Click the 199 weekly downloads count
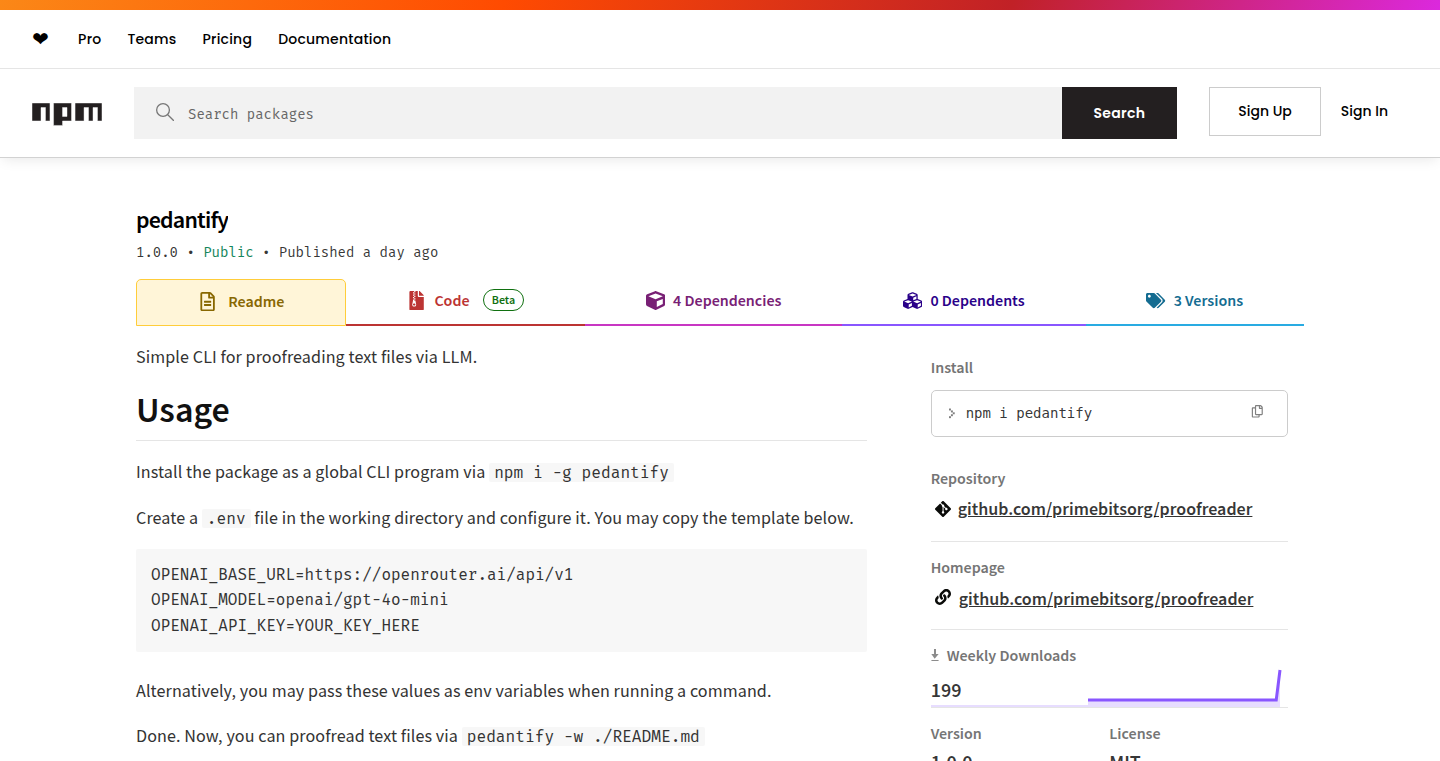This screenshot has width=1440, height=761. point(946,690)
